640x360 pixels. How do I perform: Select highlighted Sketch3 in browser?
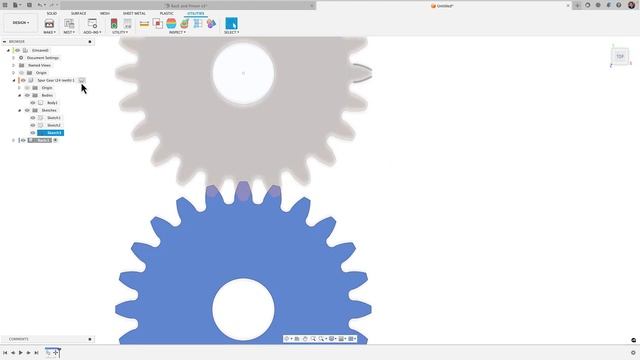point(51,133)
